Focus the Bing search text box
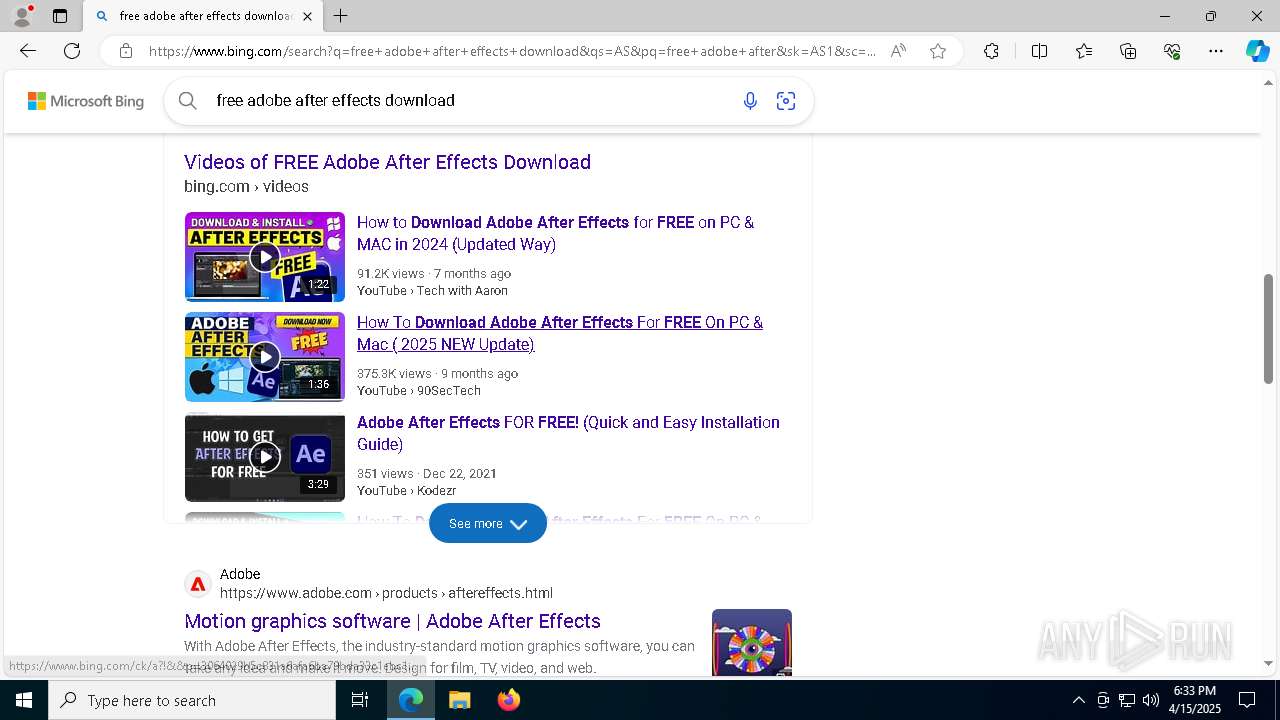Image resolution: width=1280 pixels, height=720 pixels. pos(470,100)
